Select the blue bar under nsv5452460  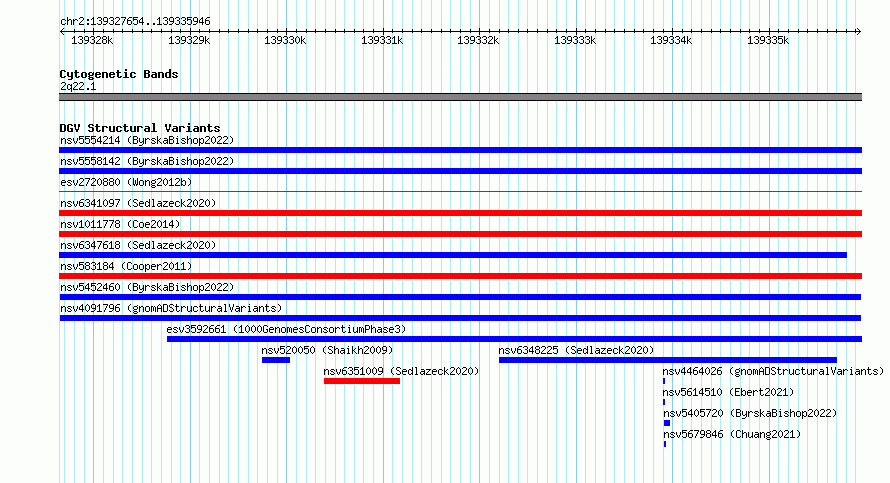coord(460,297)
